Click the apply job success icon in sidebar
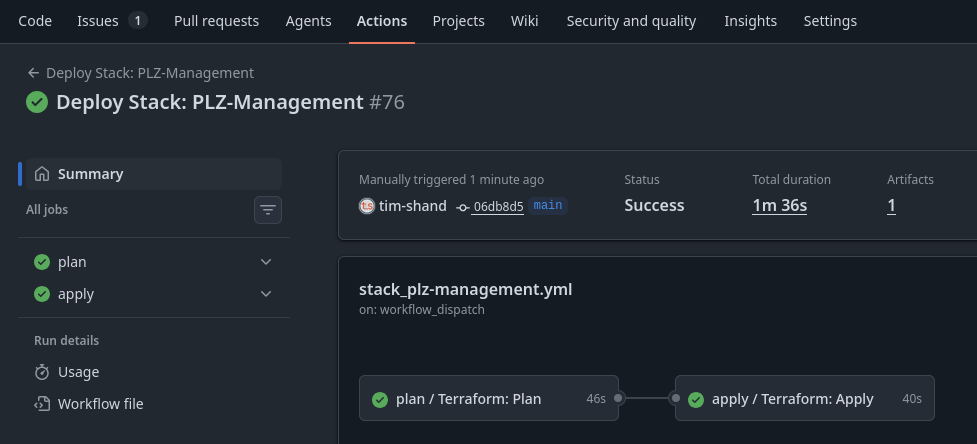The width and height of the screenshot is (977, 444). click(42, 294)
